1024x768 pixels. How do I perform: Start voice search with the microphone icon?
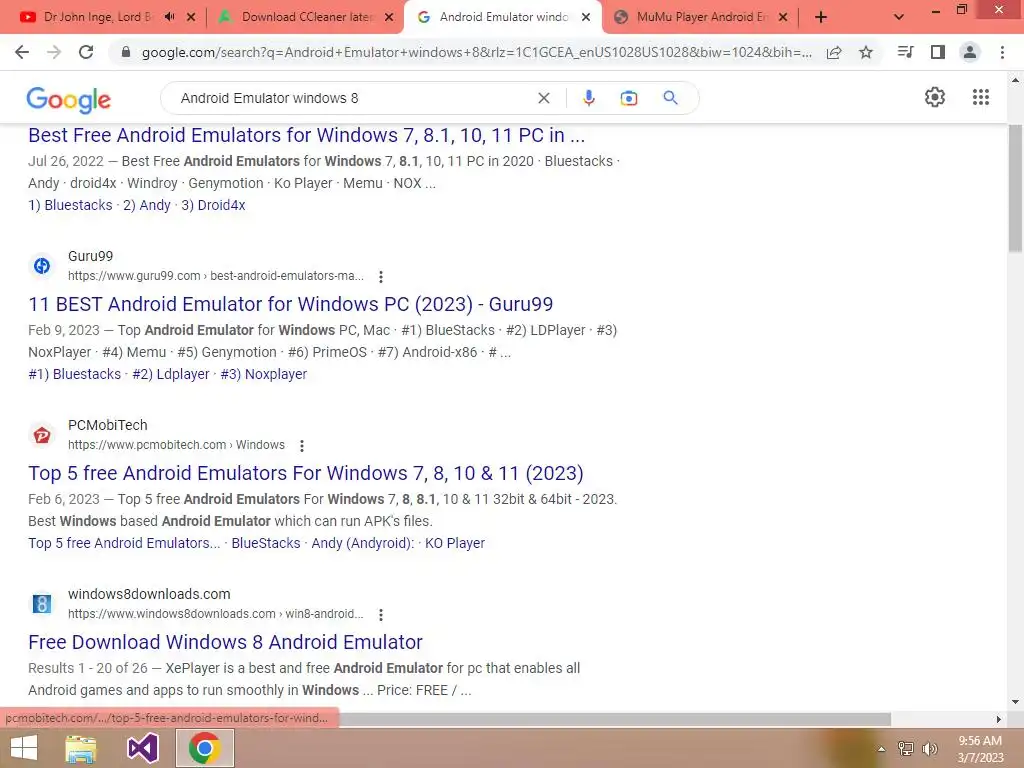(x=588, y=98)
